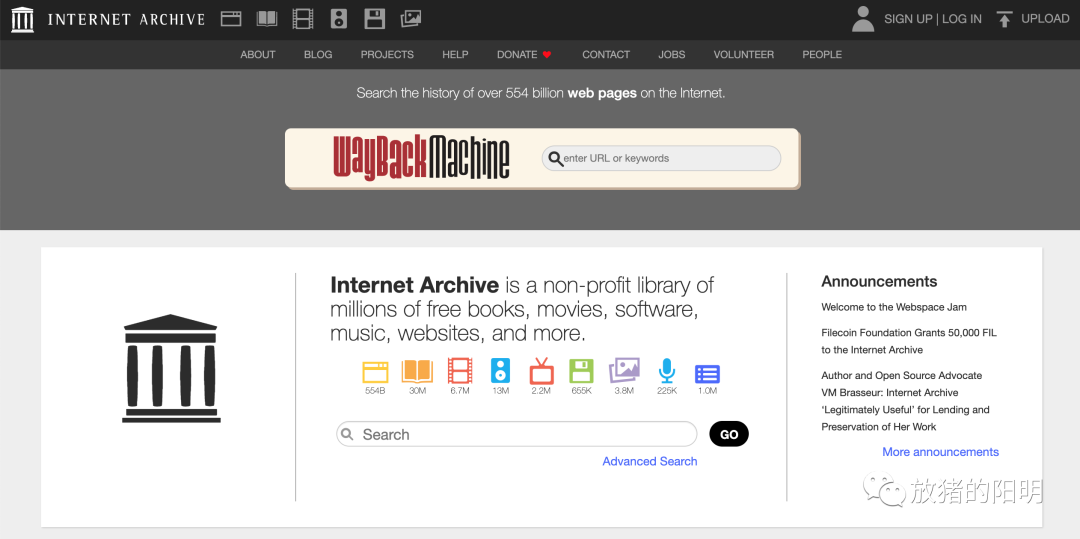Open the blue list collections icon, 1.0M

tap(707, 374)
